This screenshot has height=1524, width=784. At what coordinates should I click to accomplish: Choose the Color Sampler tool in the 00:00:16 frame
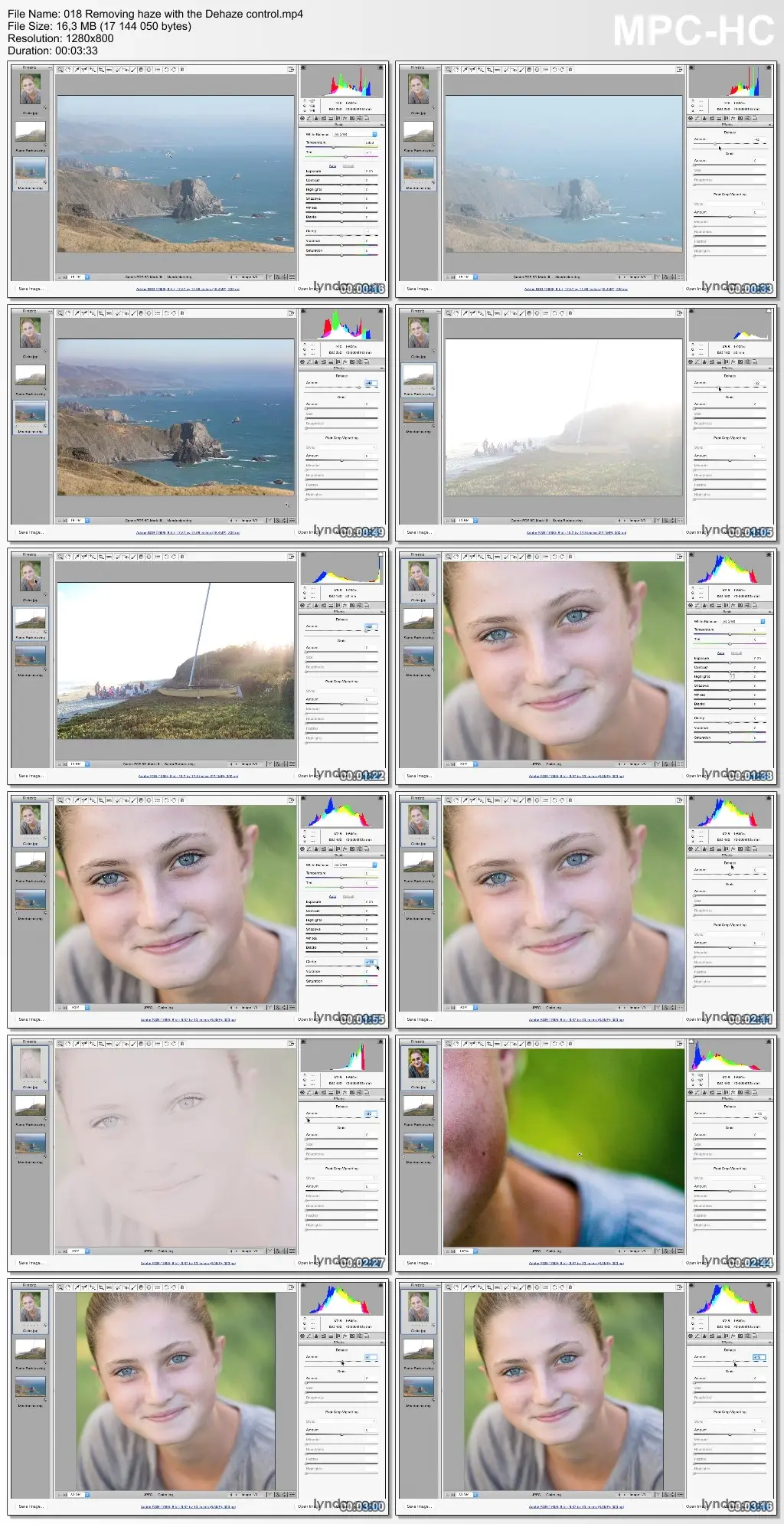[84, 70]
